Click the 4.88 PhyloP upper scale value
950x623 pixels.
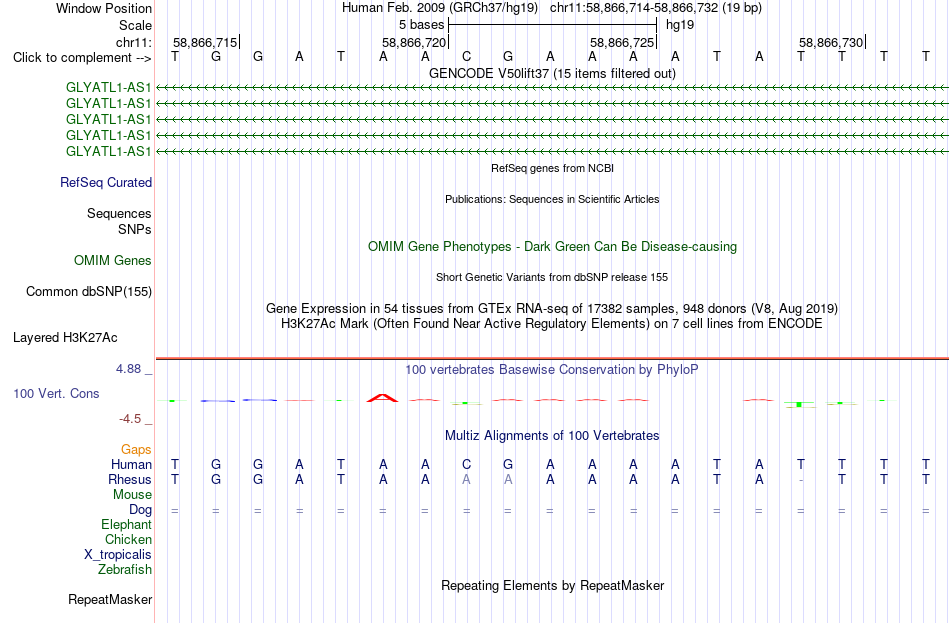click(128, 369)
